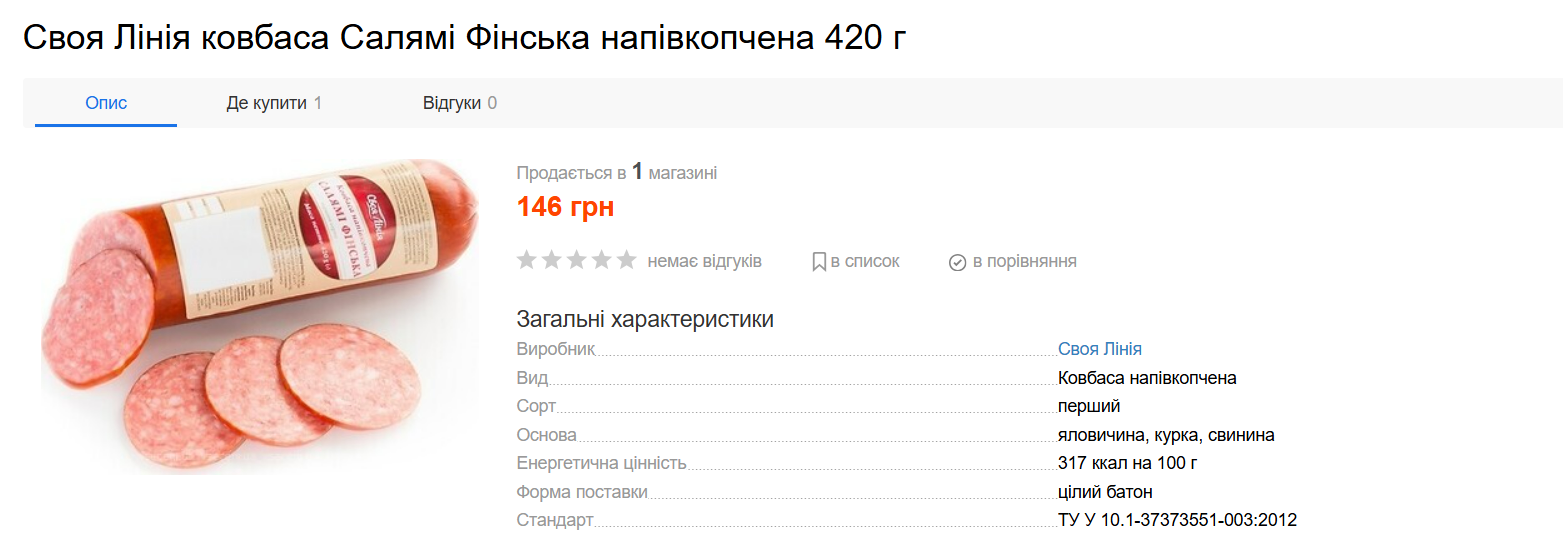Click the second rating star
This screenshot has width=1563, height=545.
point(552,261)
